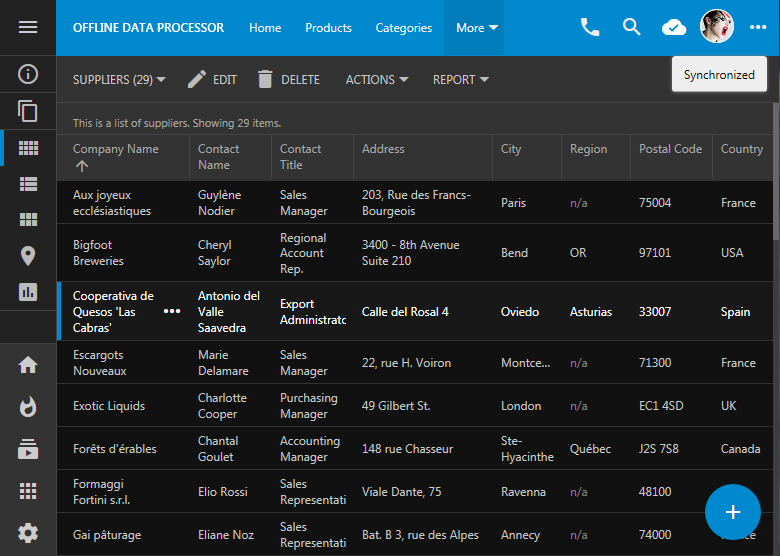Click the cloud synchronized icon

tap(674, 27)
